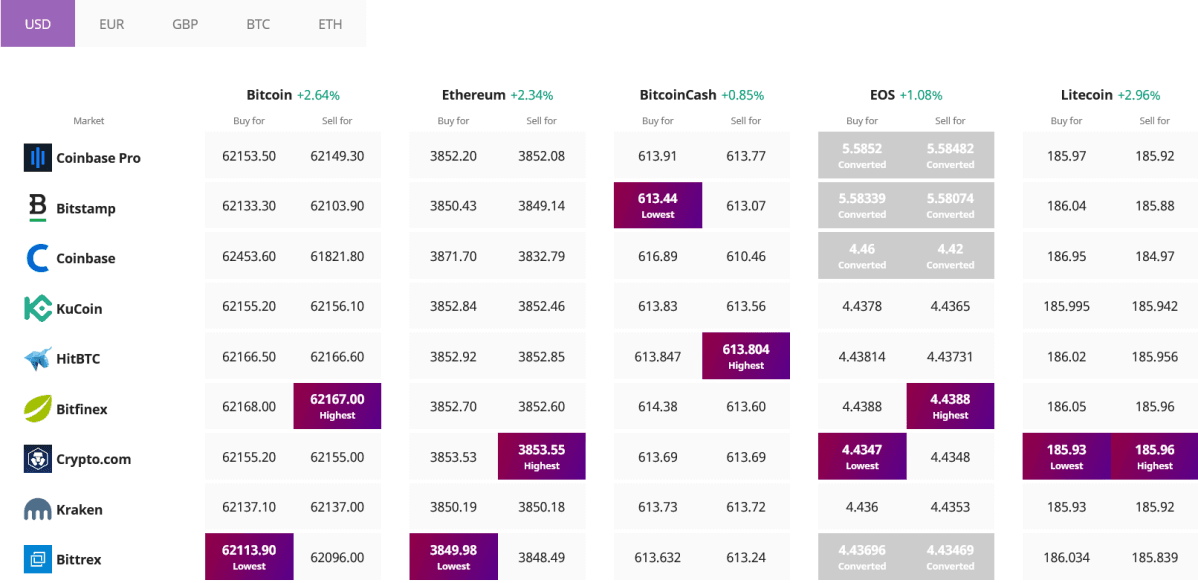Click the HitBTC logo icon
1198x583 pixels.
(x=37, y=358)
